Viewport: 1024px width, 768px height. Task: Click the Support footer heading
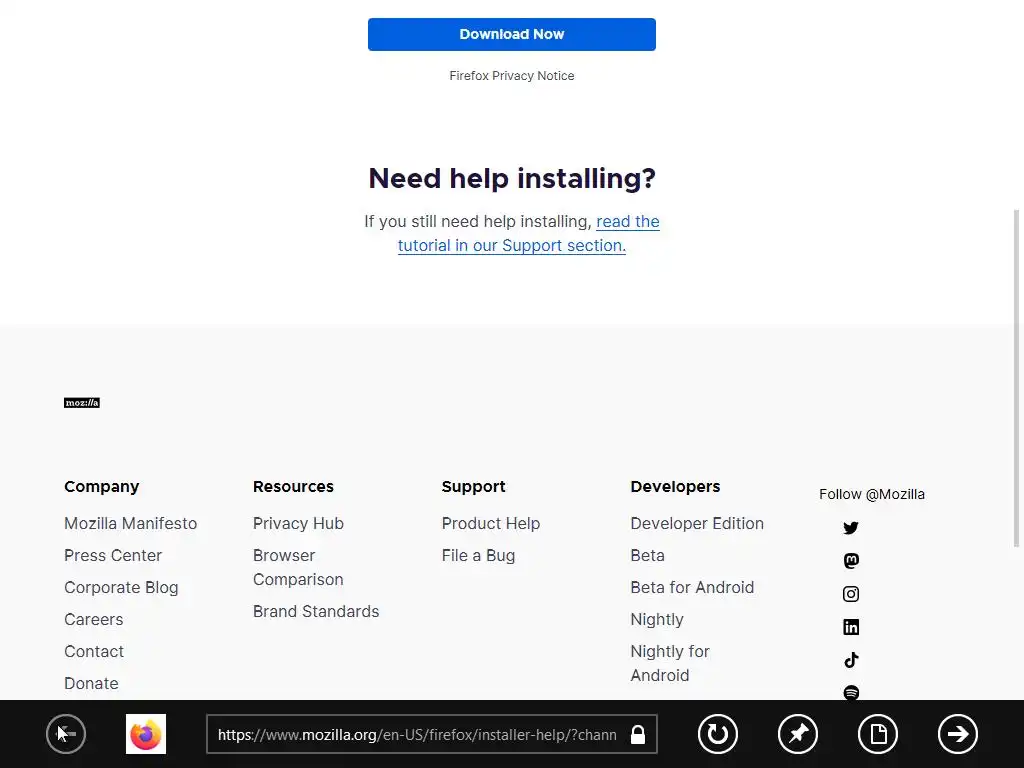click(x=473, y=487)
